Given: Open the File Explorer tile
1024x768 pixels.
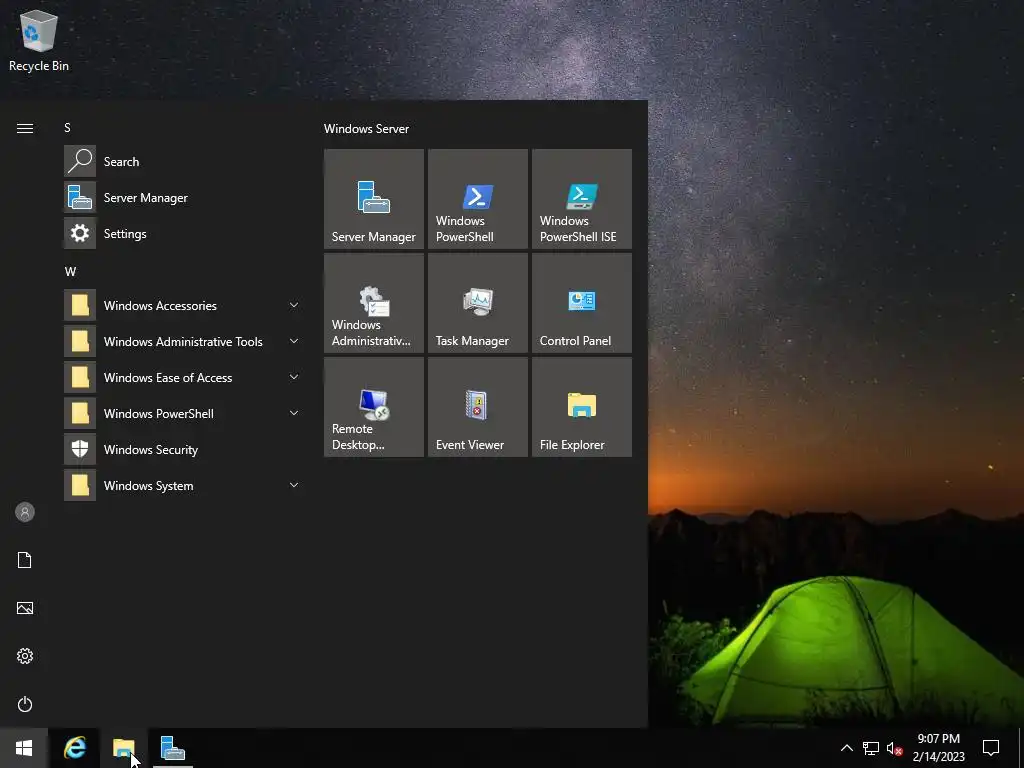Looking at the screenshot, I should point(581,406).
